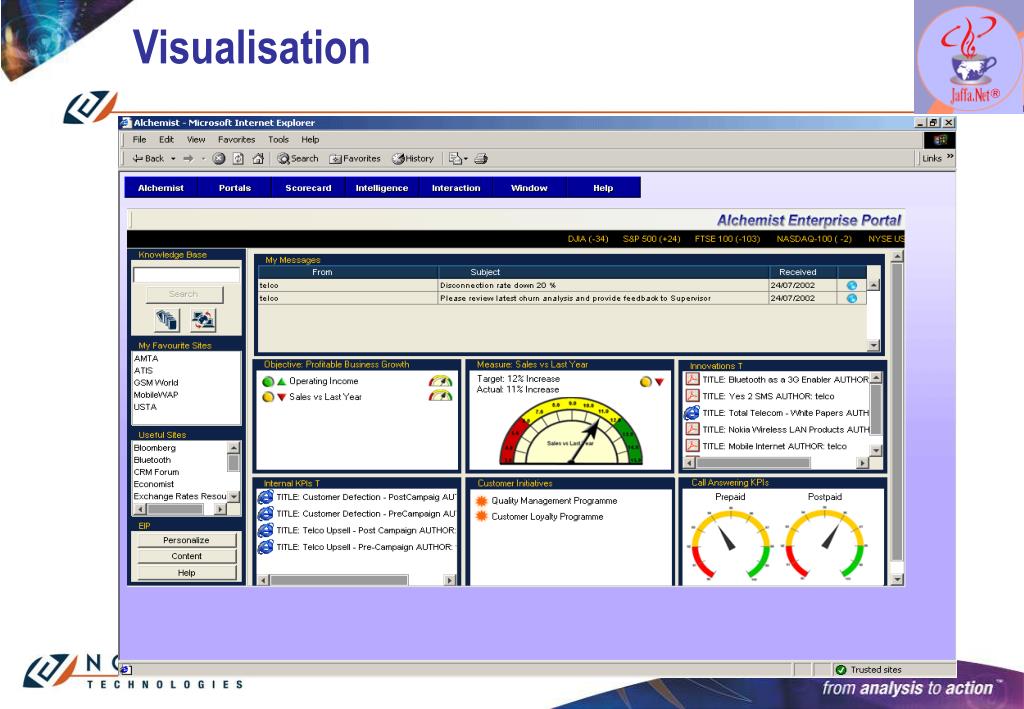The width and height of the screenshot is (1024, 709).
Task: Expand the Links toolbar chevron
Action: pos(950,157)
